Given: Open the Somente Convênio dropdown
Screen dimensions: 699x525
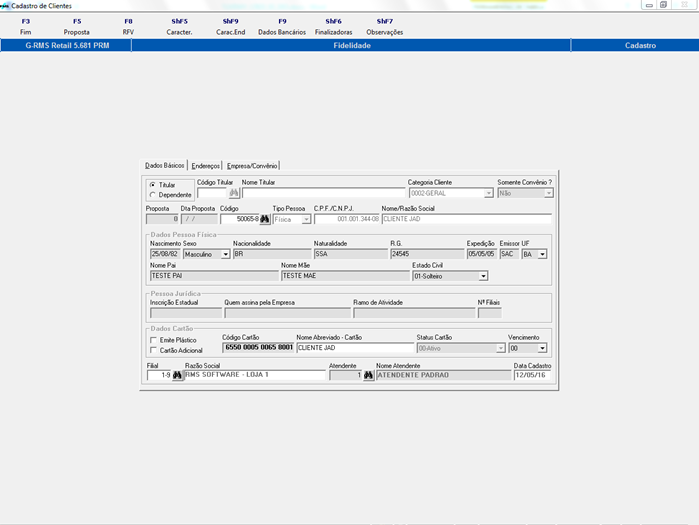Looking at the screenshot, I should point(549,193).
